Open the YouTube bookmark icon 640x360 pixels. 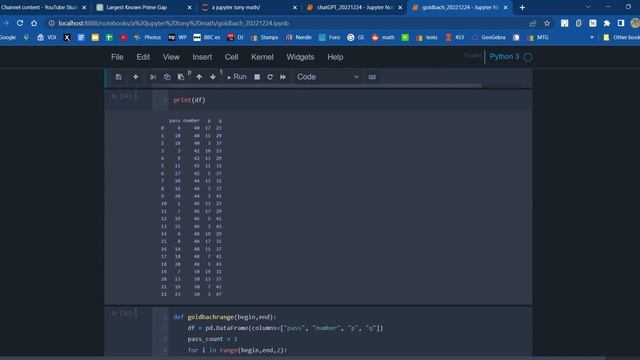[x=123, y=37]
